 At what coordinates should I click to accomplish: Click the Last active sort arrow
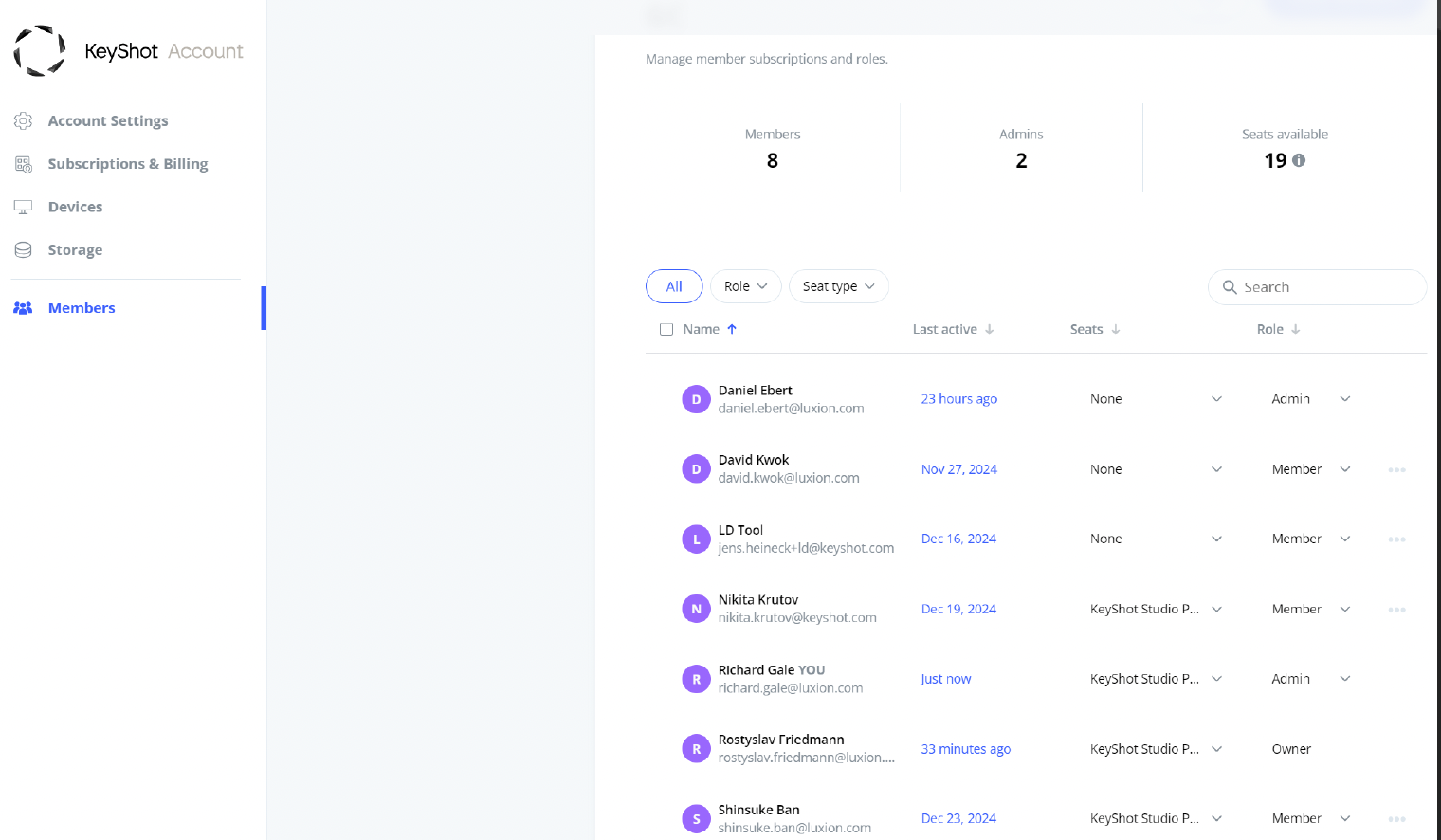pos(990,329)
